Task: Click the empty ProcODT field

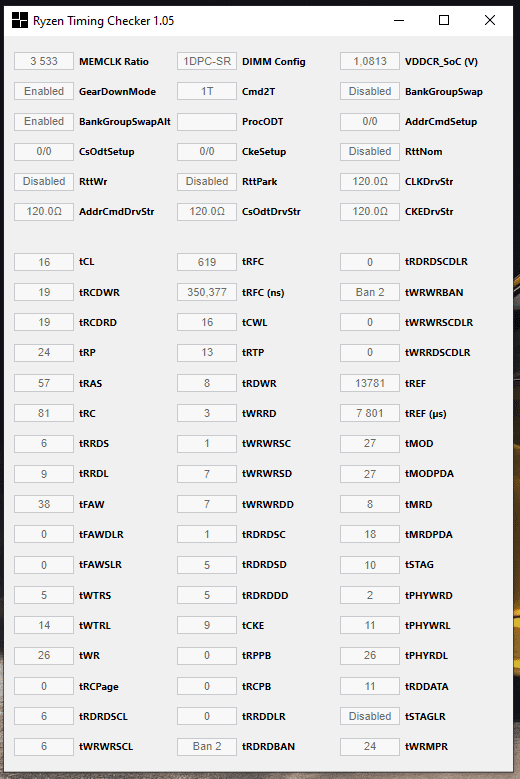Action: pyautogui.click(x=207, y=121)
